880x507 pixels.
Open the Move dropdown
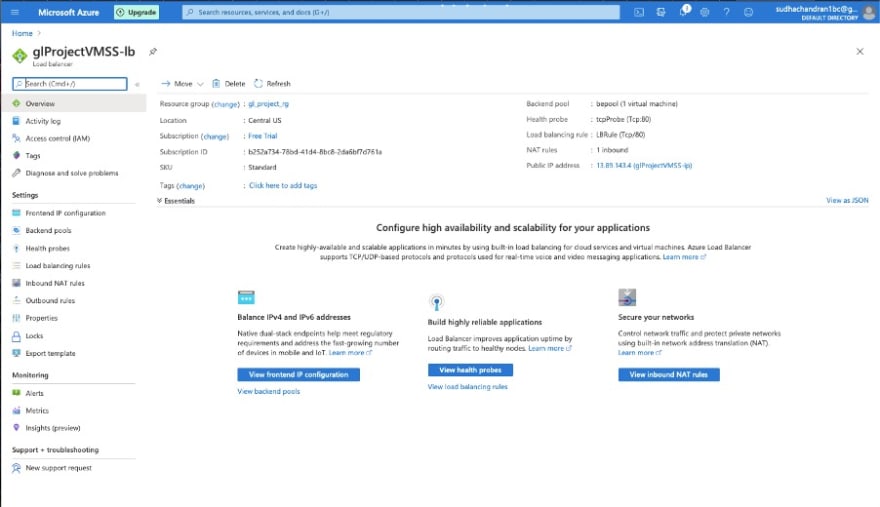coord(182,84)
